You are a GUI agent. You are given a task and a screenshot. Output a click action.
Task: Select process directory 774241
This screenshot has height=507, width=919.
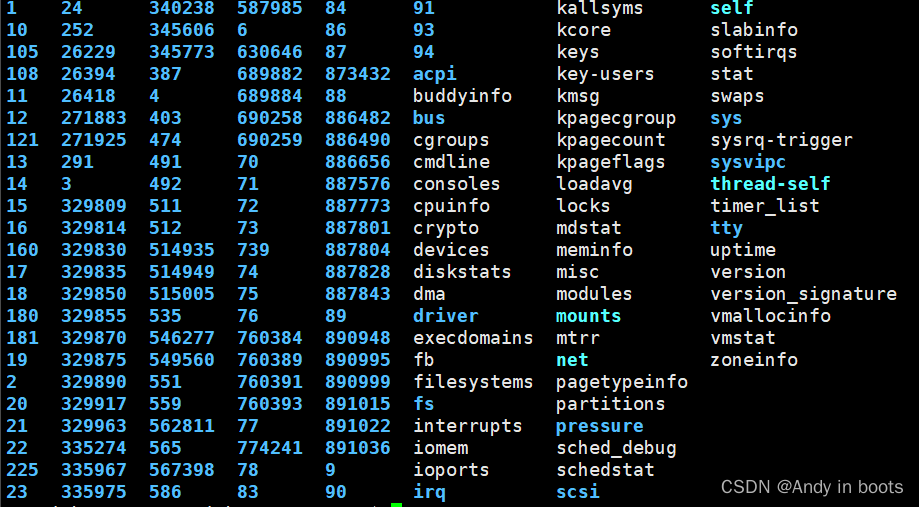coord(270,448)
